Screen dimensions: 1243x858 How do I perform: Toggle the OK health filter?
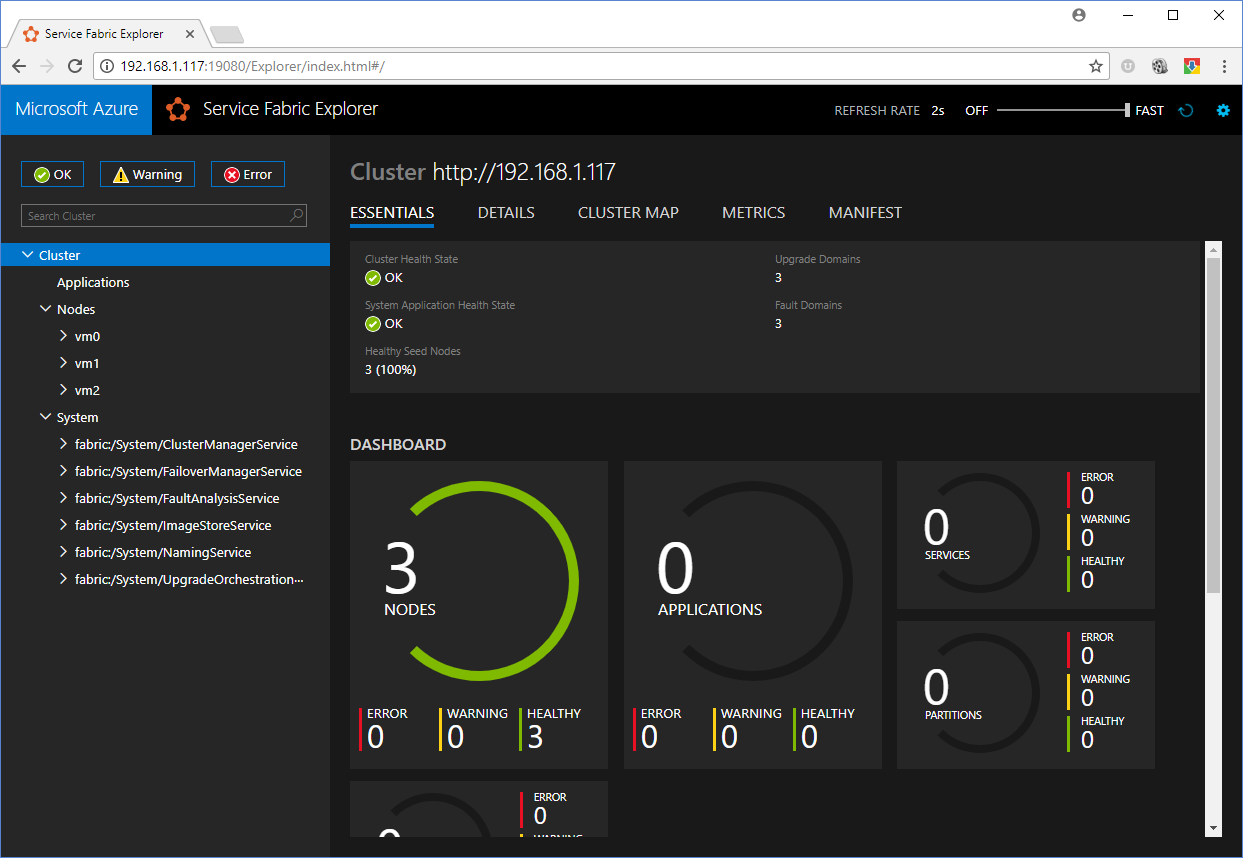tap(53, 174)
